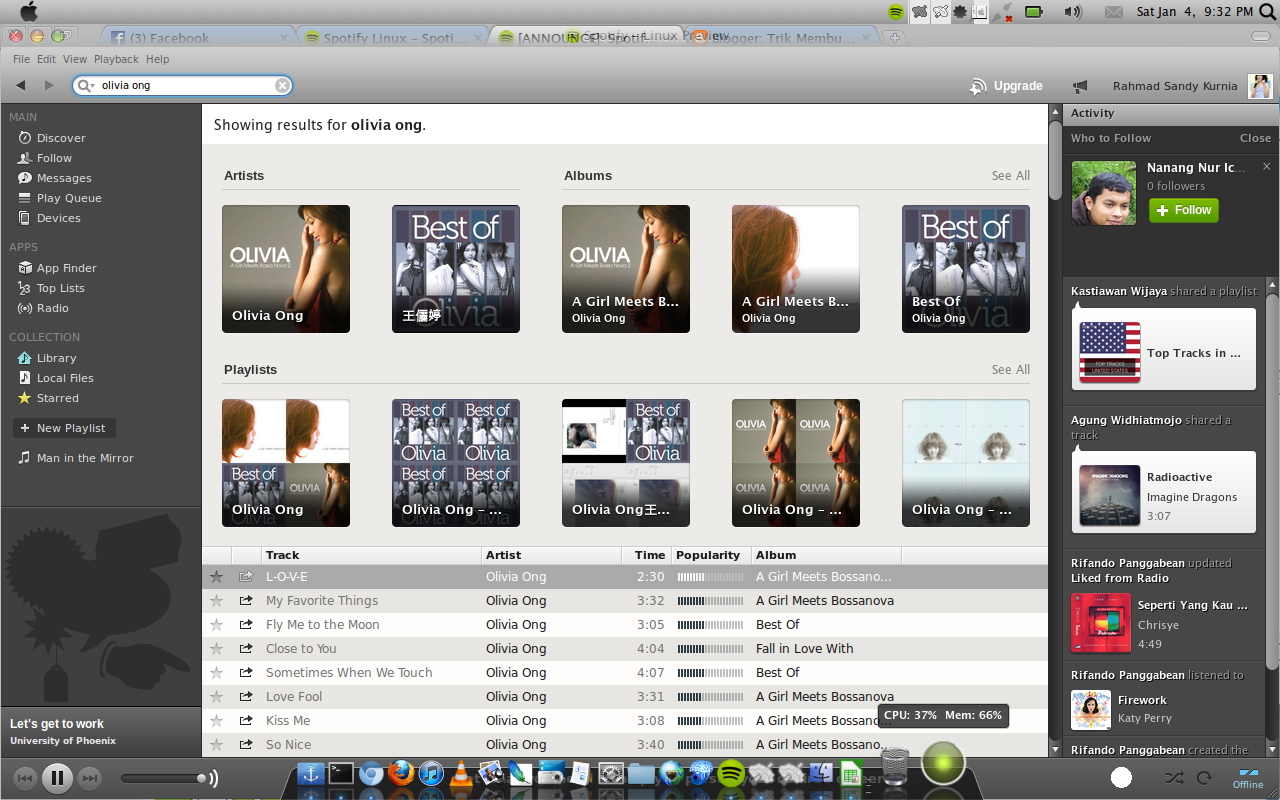Open the Help menu
Viewport: 1280px width, 800px height.
tap(158, 59)
